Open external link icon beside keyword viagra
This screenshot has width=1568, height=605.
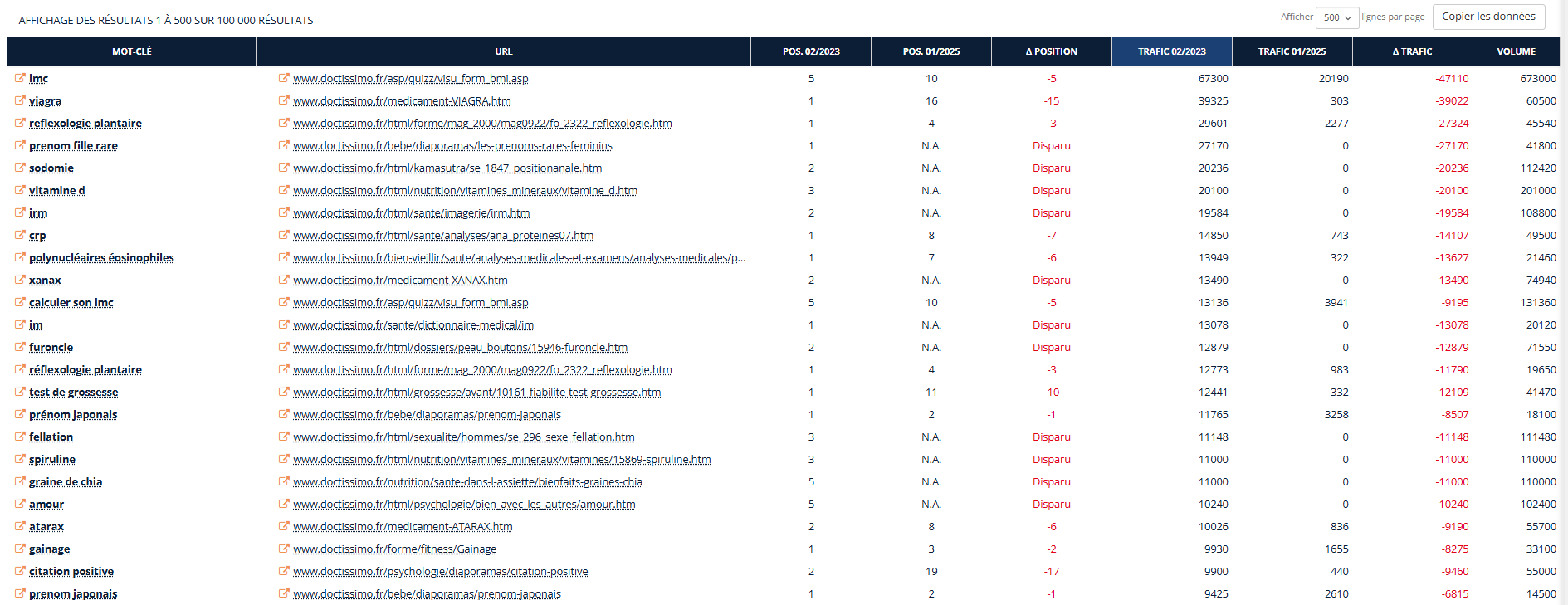[20, 100]
